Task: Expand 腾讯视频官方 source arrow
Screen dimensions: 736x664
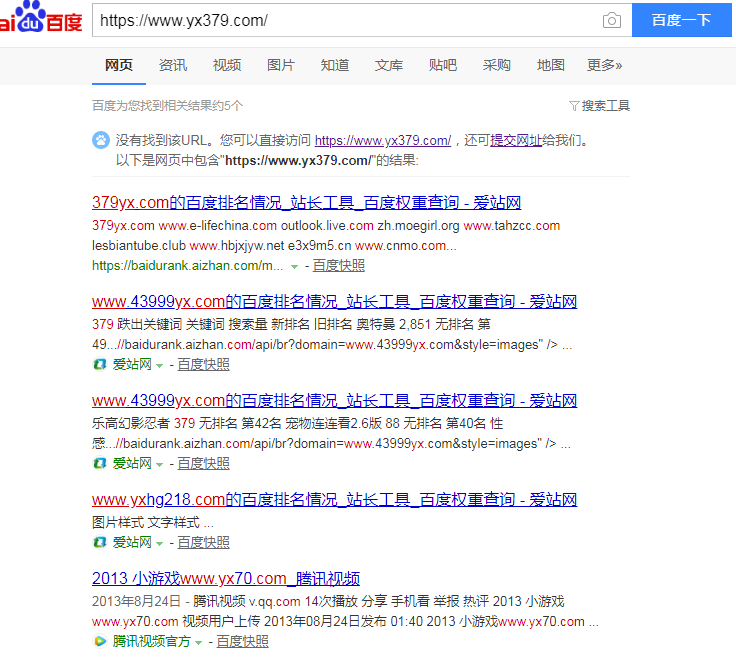Action: click(198, 642)
